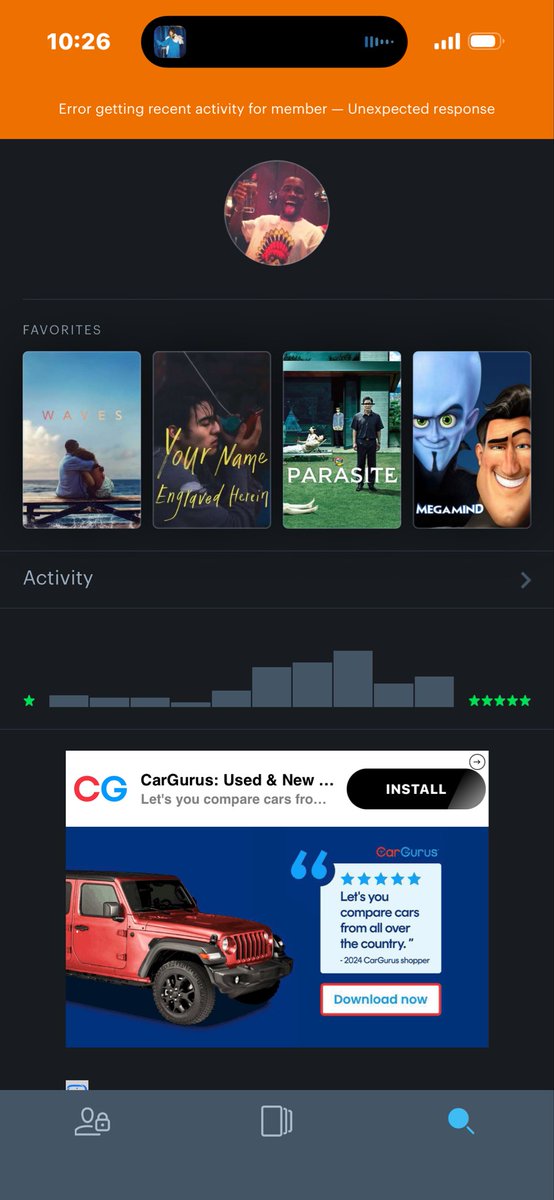Tap the ad info arrow icon

pyautogui.click(x=477, y=762)
